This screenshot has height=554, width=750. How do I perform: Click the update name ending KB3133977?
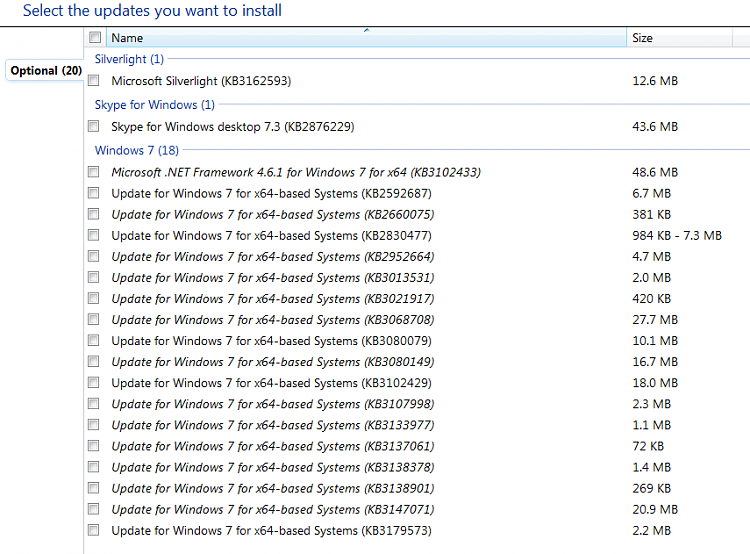(x=273, y=425)
